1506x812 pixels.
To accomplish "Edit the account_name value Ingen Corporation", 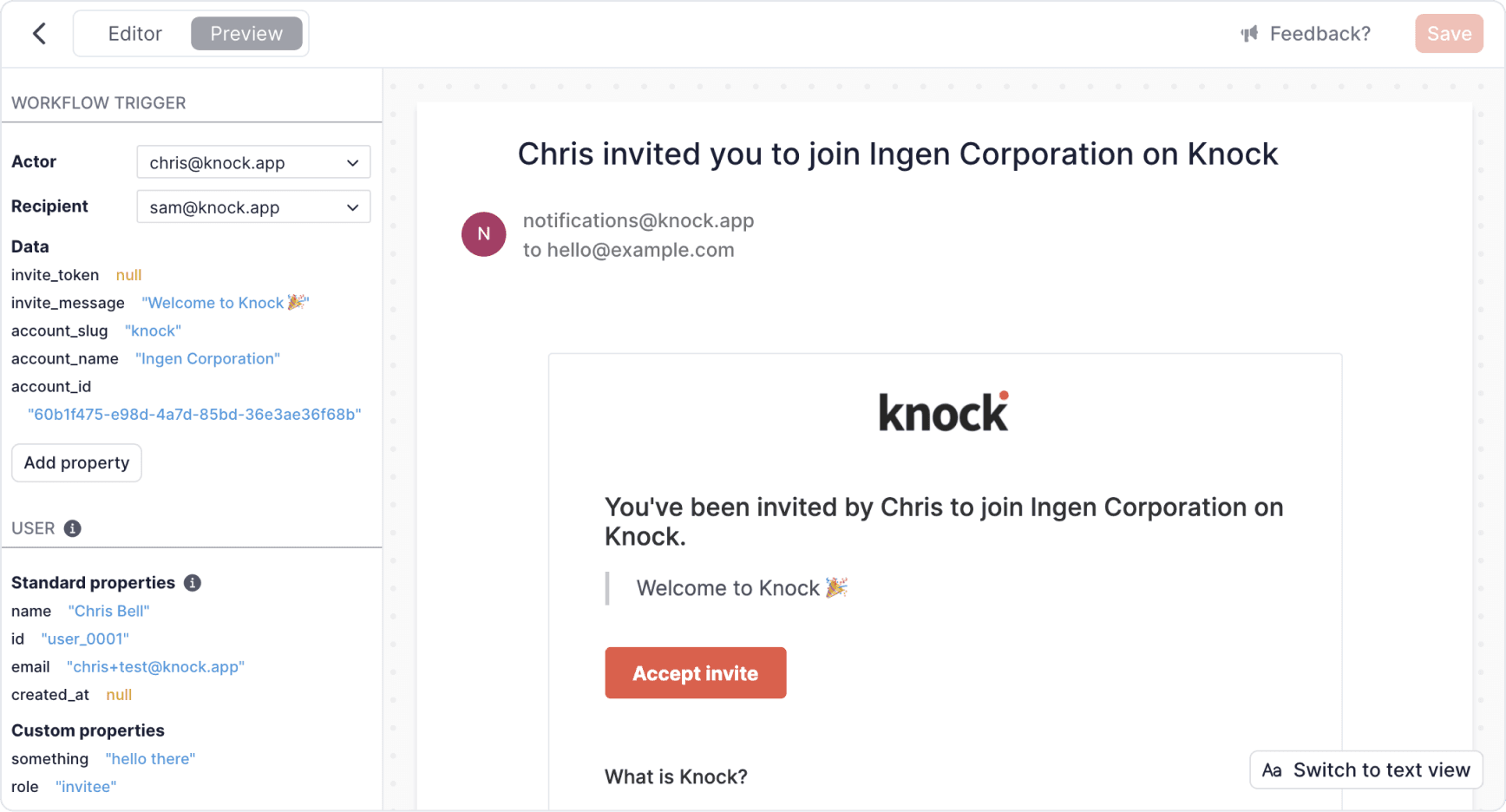I will (x=207, y=358).
